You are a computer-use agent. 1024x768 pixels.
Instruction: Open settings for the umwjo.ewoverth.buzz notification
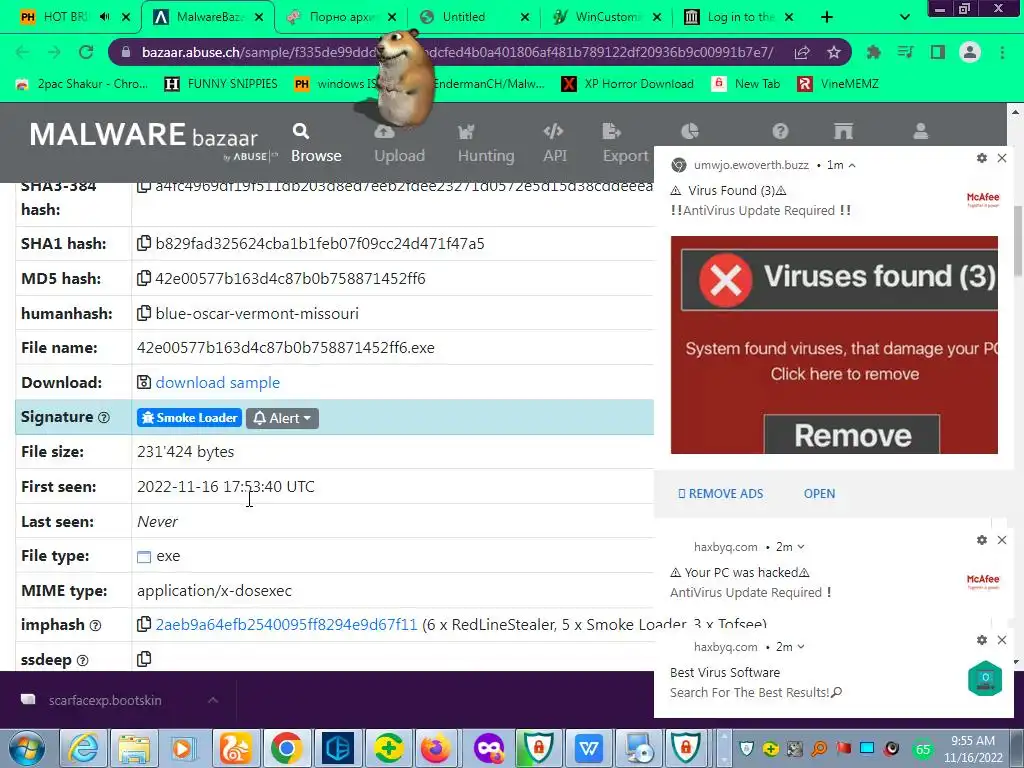coord(982,158)
